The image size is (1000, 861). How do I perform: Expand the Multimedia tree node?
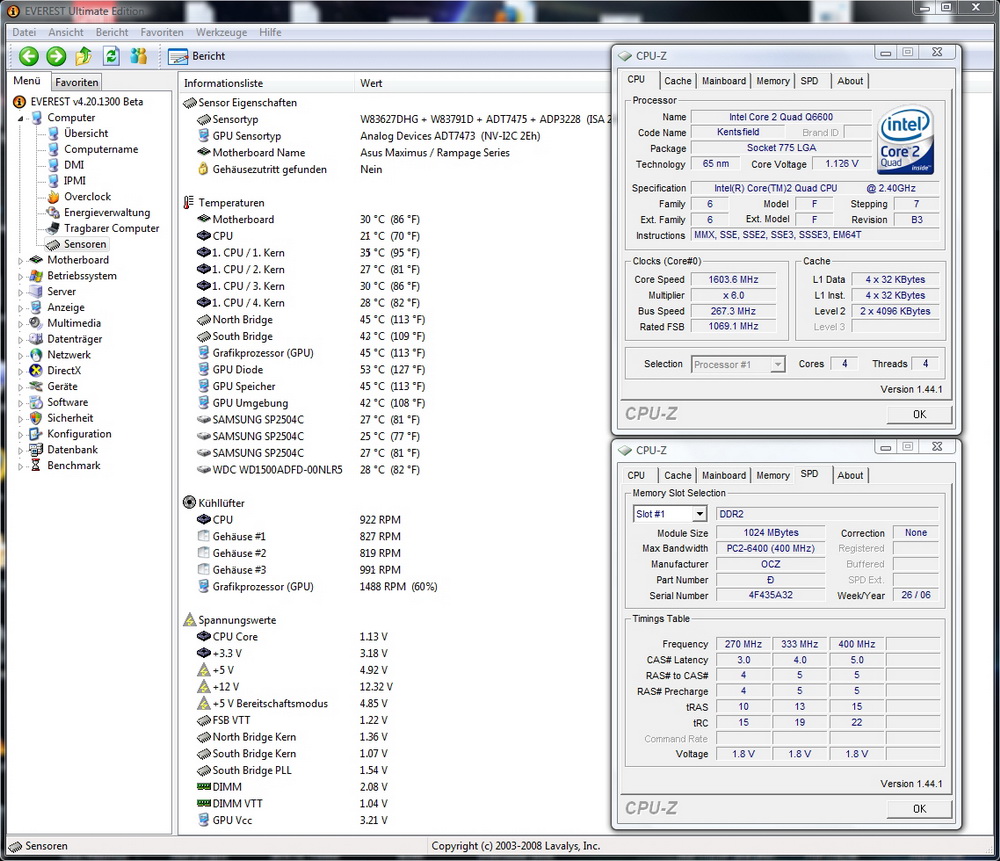(x=20, y=323)
